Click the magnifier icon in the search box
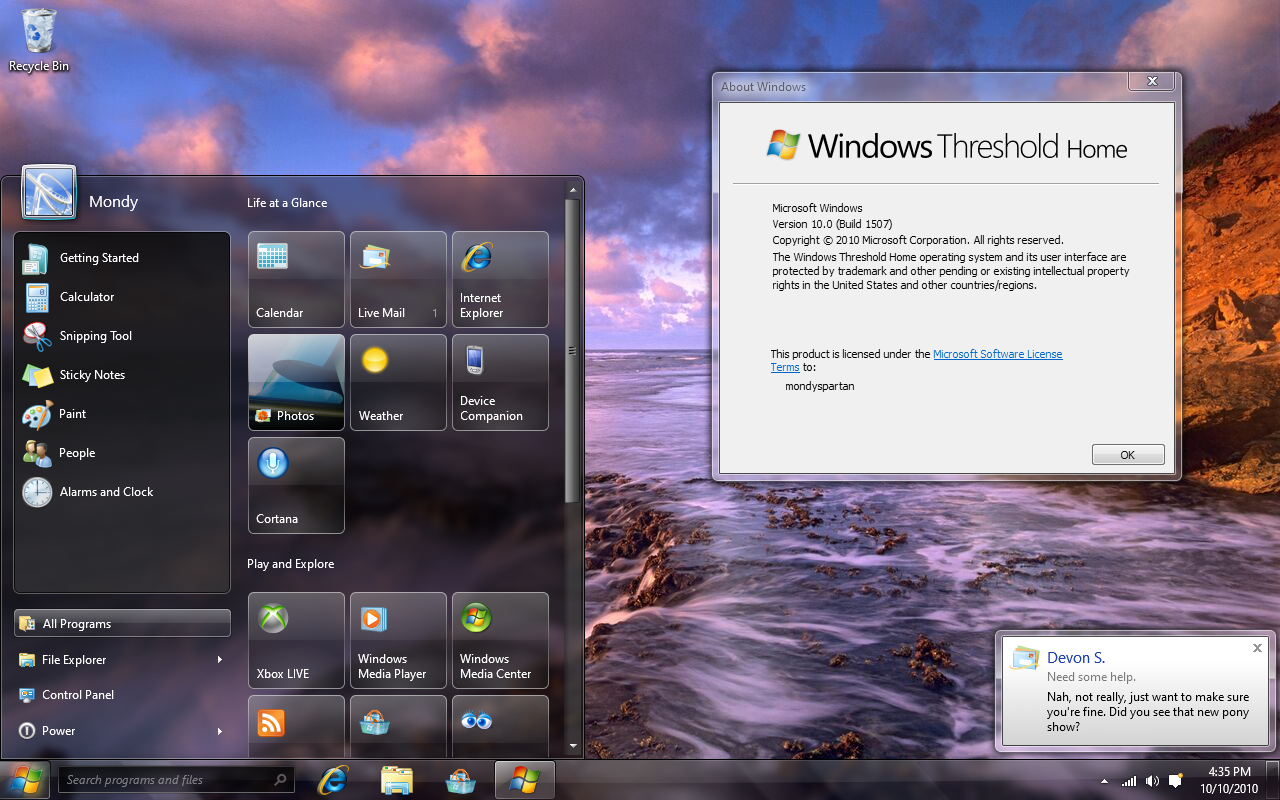1280x800 pixels. click(x=281, y=780)
